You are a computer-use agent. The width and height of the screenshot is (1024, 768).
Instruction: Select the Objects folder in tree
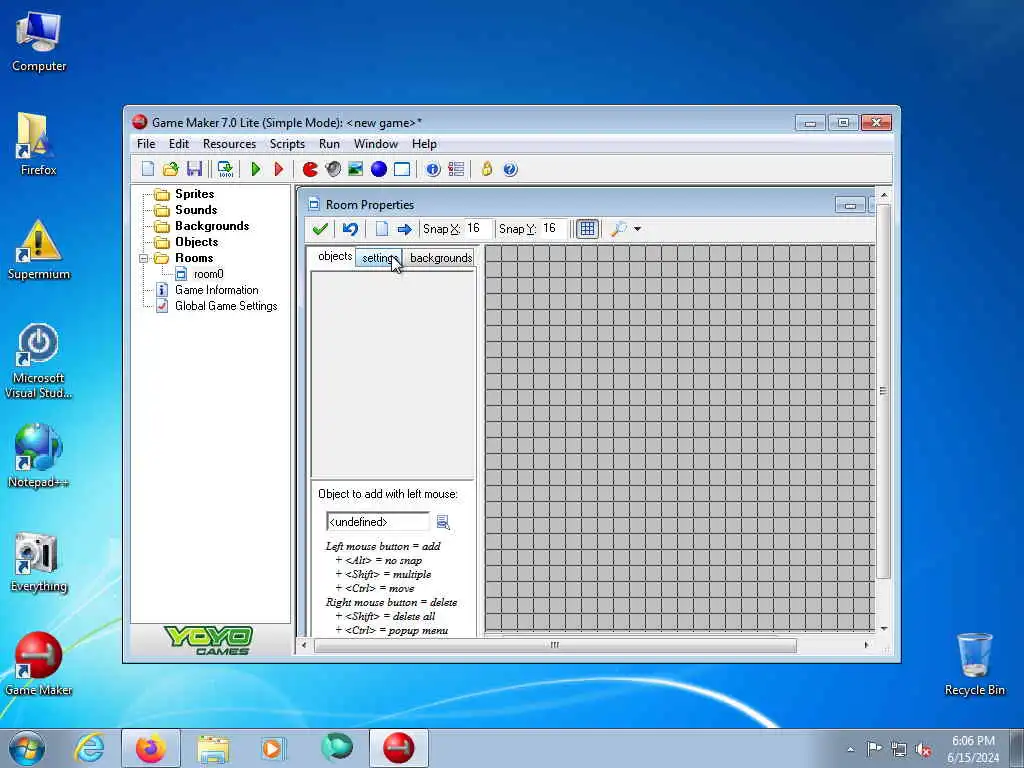coord(197,242)
